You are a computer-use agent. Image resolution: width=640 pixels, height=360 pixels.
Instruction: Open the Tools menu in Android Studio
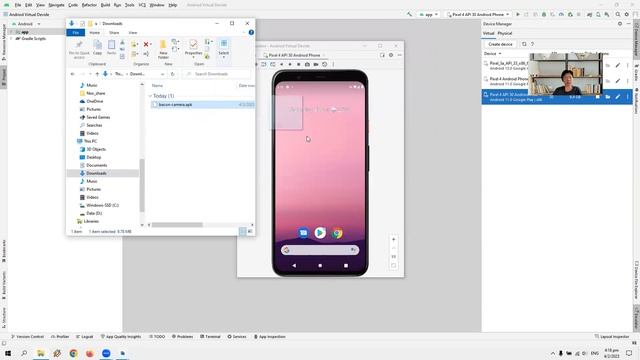[x=129, y=5]
